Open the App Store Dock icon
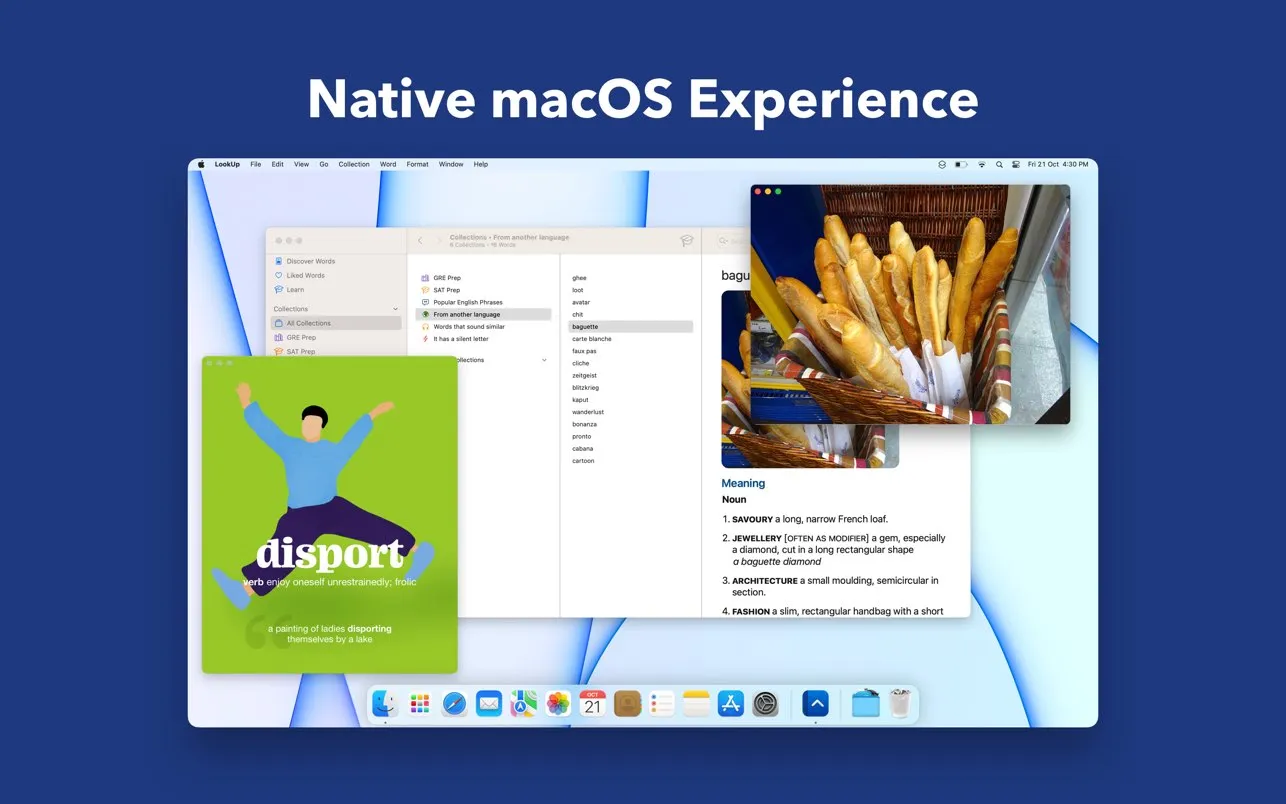Screen dimensions: 1286x804 731,704
